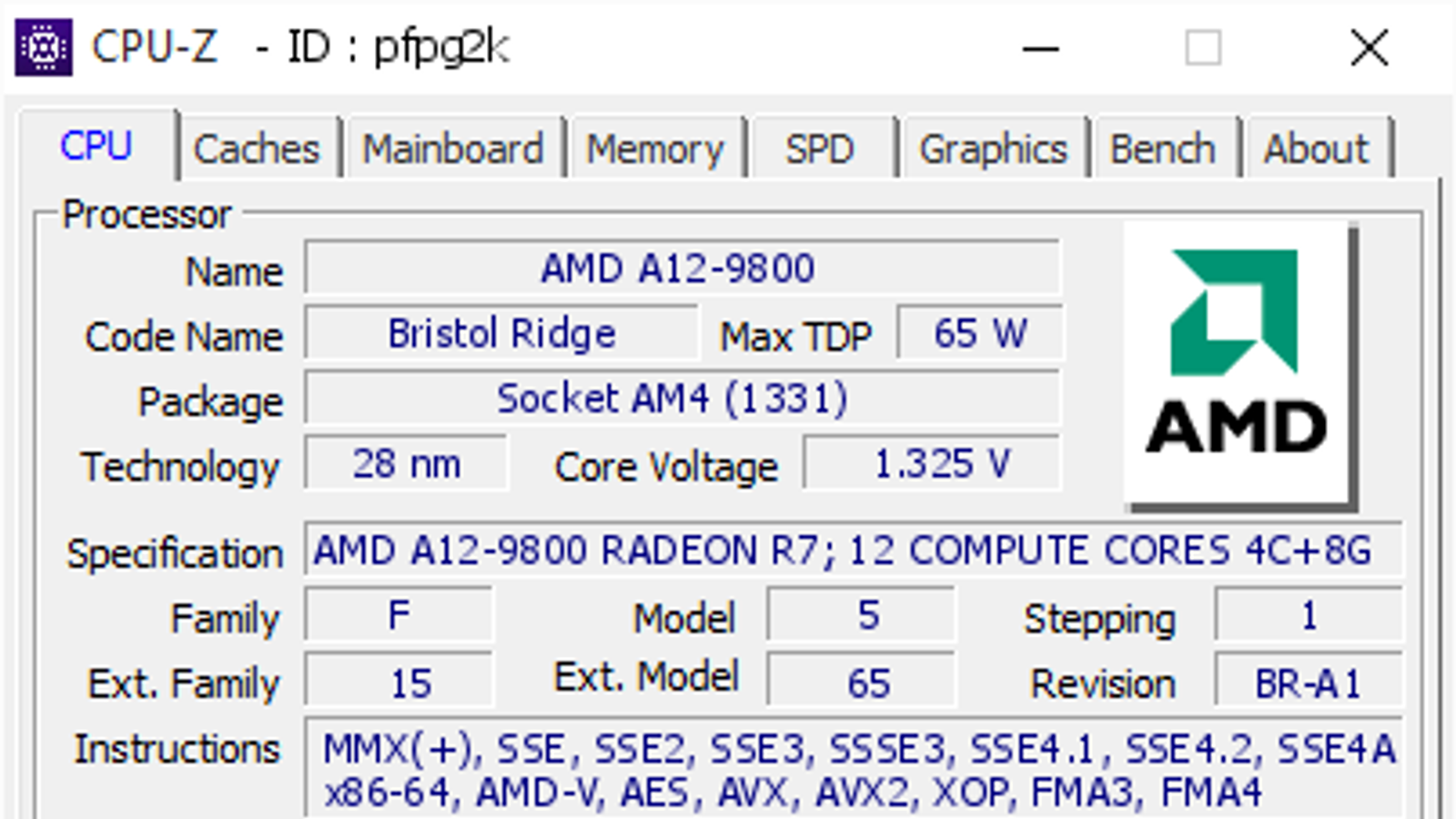Screen dimensions: 1456x819
Task: Minimize the CPU-Z window
Action: coord(1040,48)
